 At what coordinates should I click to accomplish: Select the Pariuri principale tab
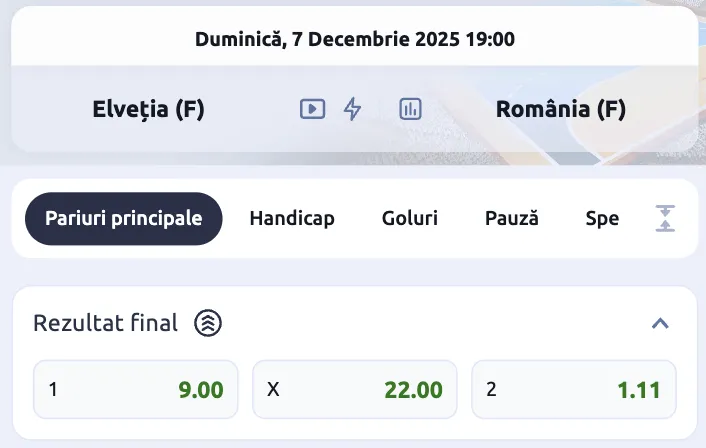123,218
